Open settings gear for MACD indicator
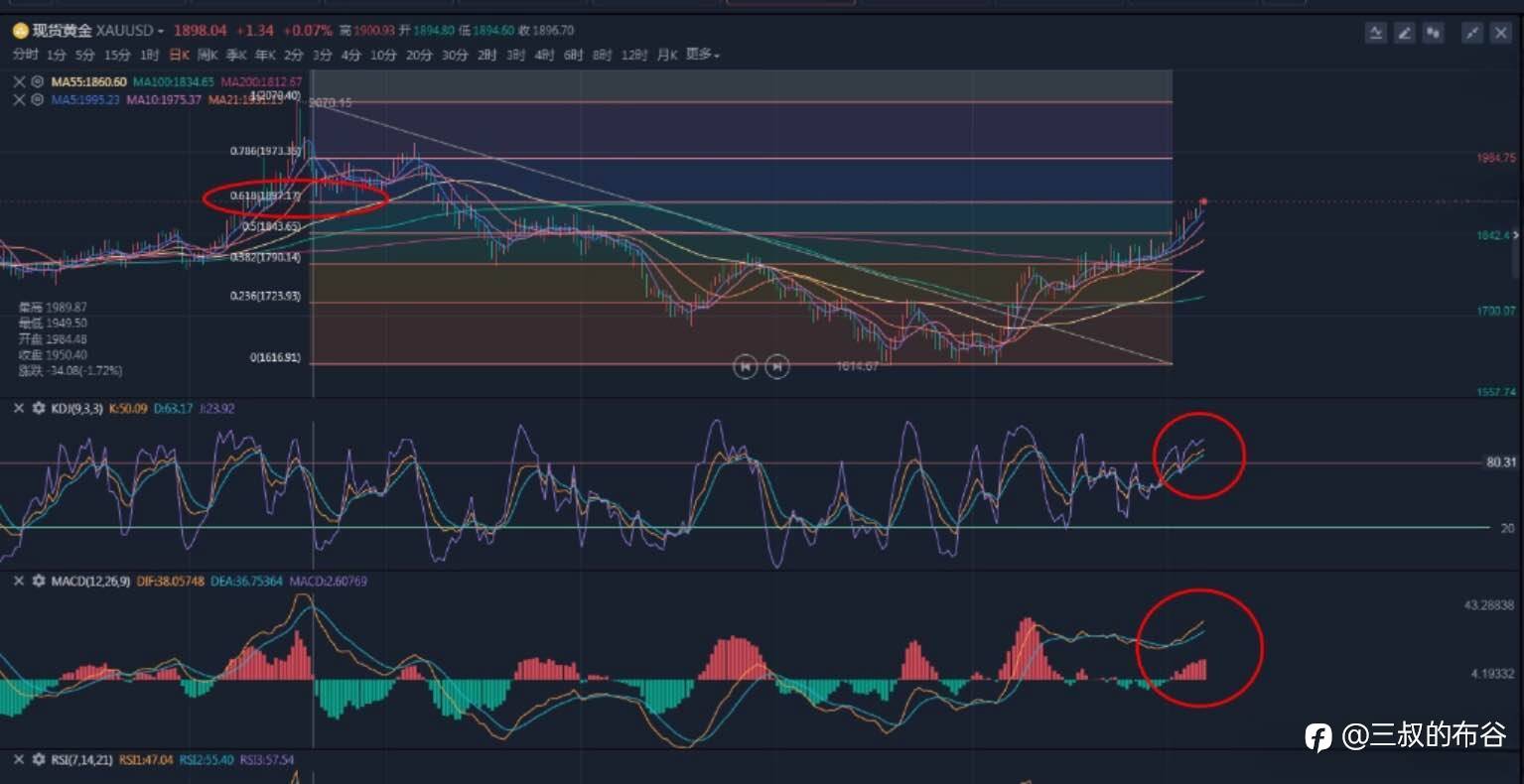 click(x=39, y=581)
